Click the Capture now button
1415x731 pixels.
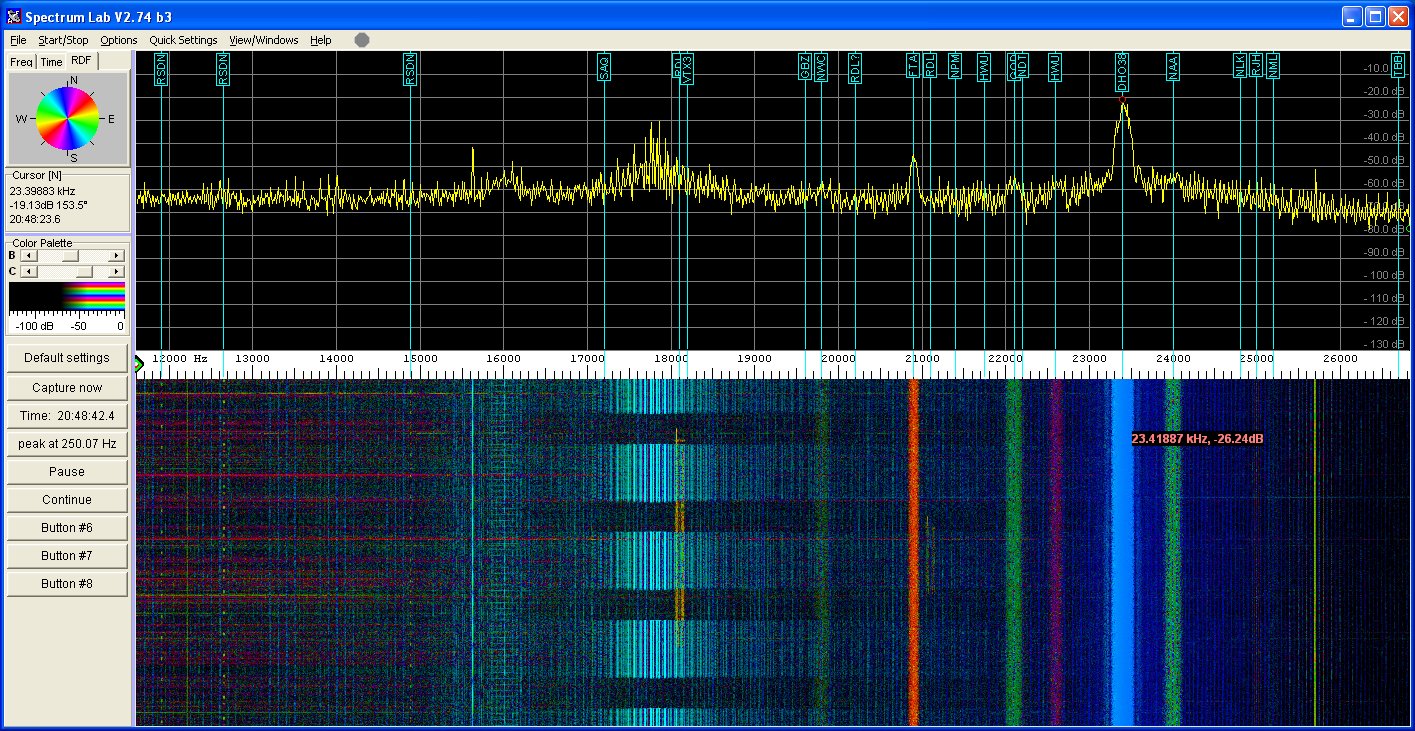click(x=67, y=387)
